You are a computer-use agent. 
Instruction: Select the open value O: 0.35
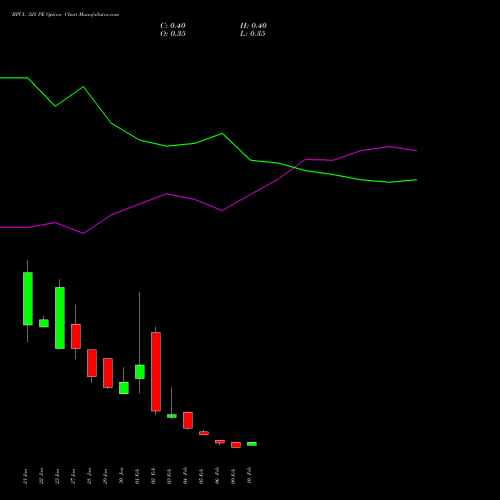pos(173,34)
